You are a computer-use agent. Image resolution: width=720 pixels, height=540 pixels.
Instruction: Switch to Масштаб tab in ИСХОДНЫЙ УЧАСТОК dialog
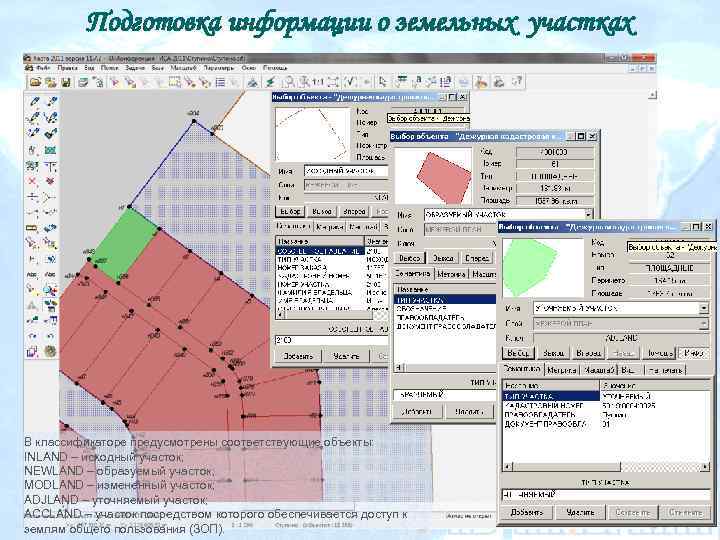(364, 227)
